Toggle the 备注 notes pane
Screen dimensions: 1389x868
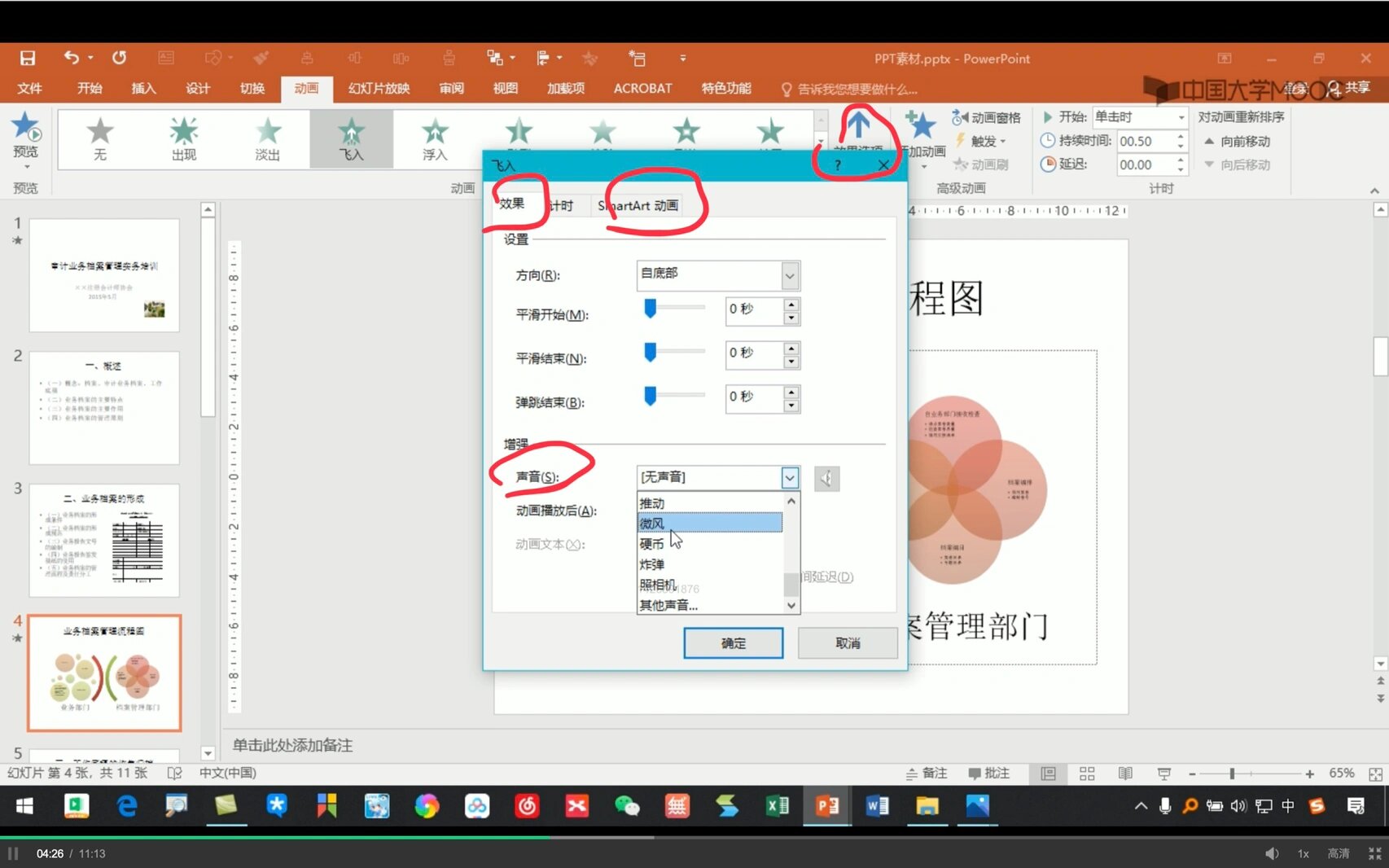[927, 774]
